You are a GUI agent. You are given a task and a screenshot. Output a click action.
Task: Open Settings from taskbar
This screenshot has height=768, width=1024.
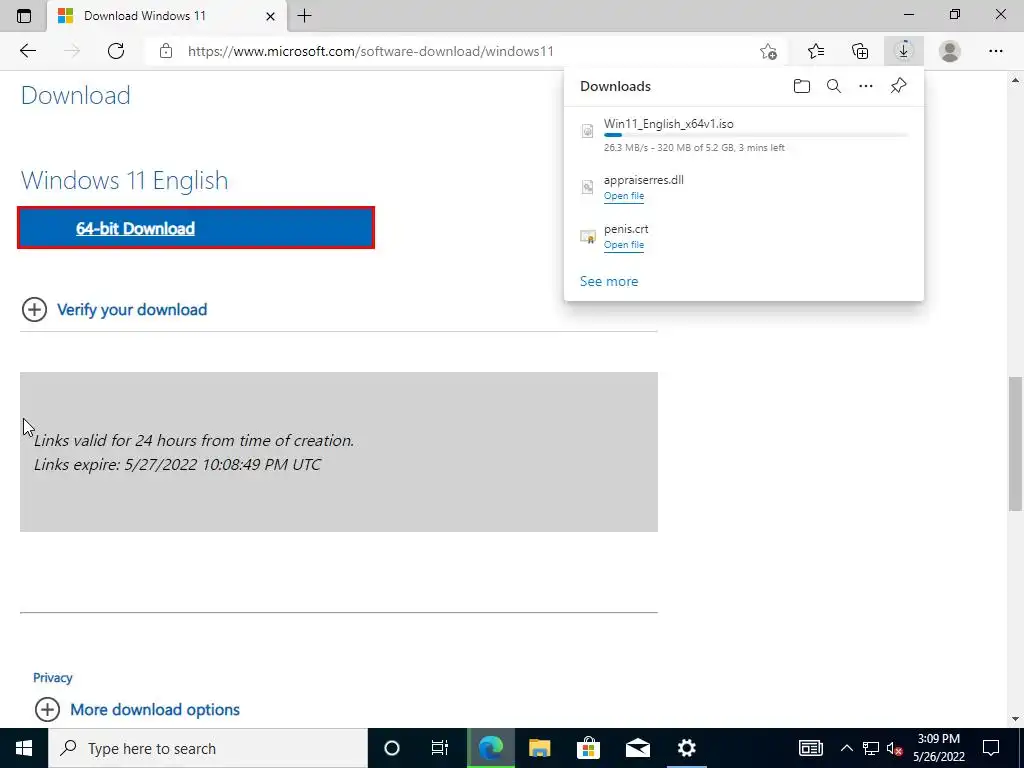coord(686,748)
